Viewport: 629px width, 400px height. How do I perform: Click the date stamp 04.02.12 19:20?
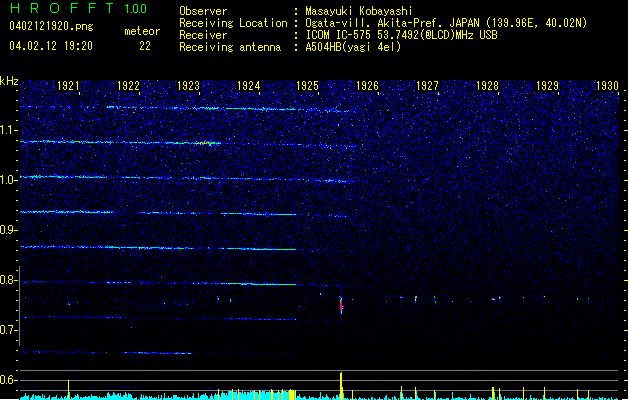coord(51,46)
